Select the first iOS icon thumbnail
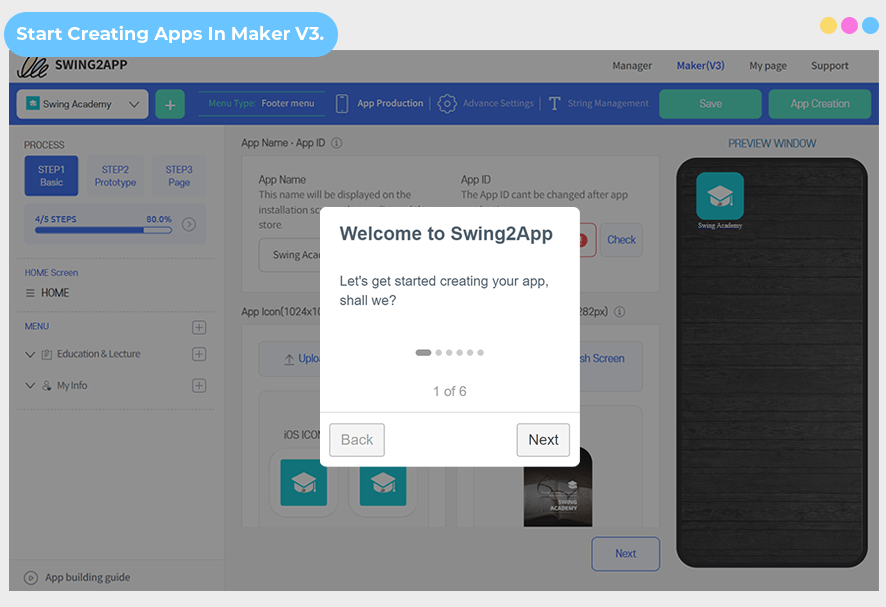 (303, 483)
